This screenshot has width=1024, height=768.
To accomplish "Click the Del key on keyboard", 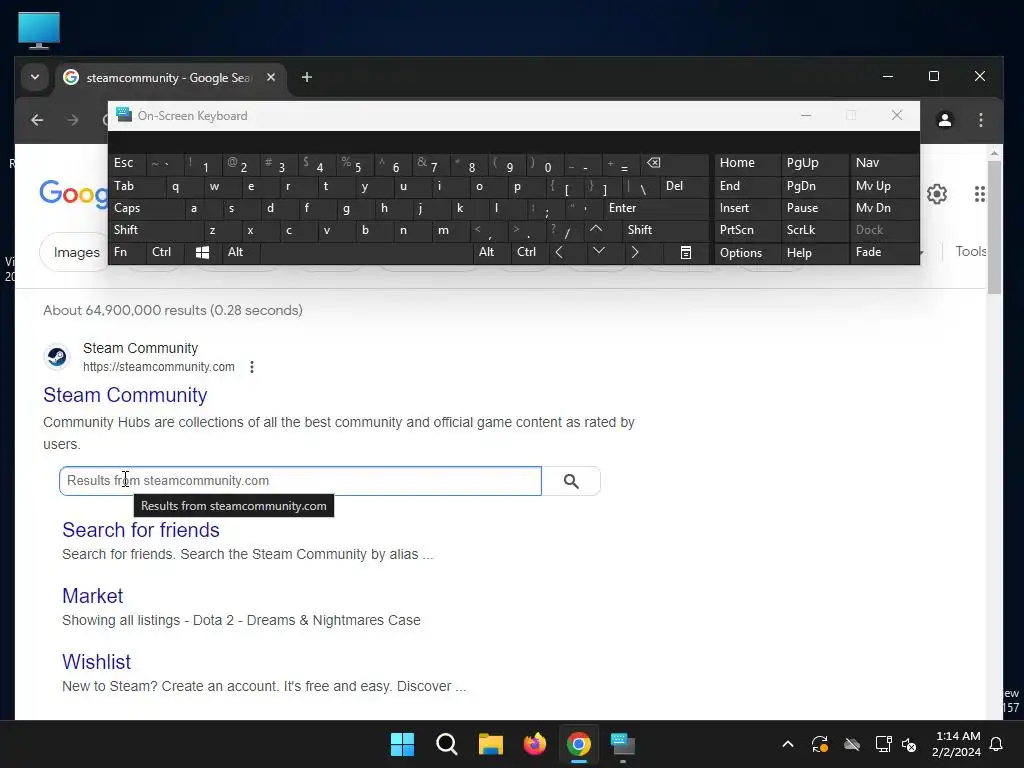I will (x=684, y=186).
